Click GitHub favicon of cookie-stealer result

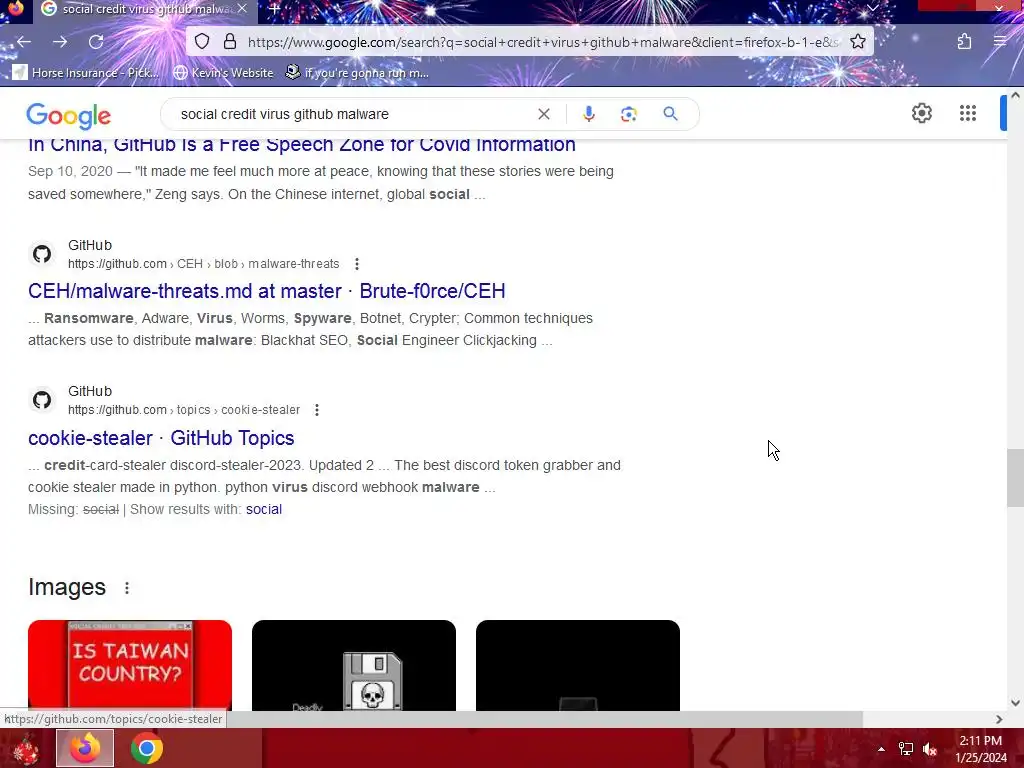(42, 400)
